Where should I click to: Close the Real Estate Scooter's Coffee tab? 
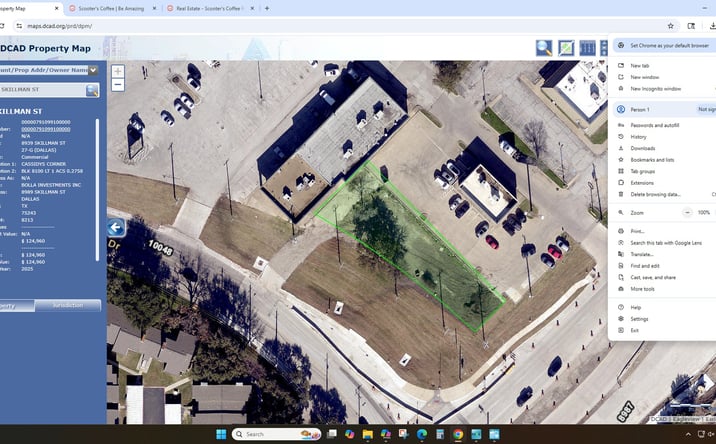pyautogui.click(x=252, y=8)
